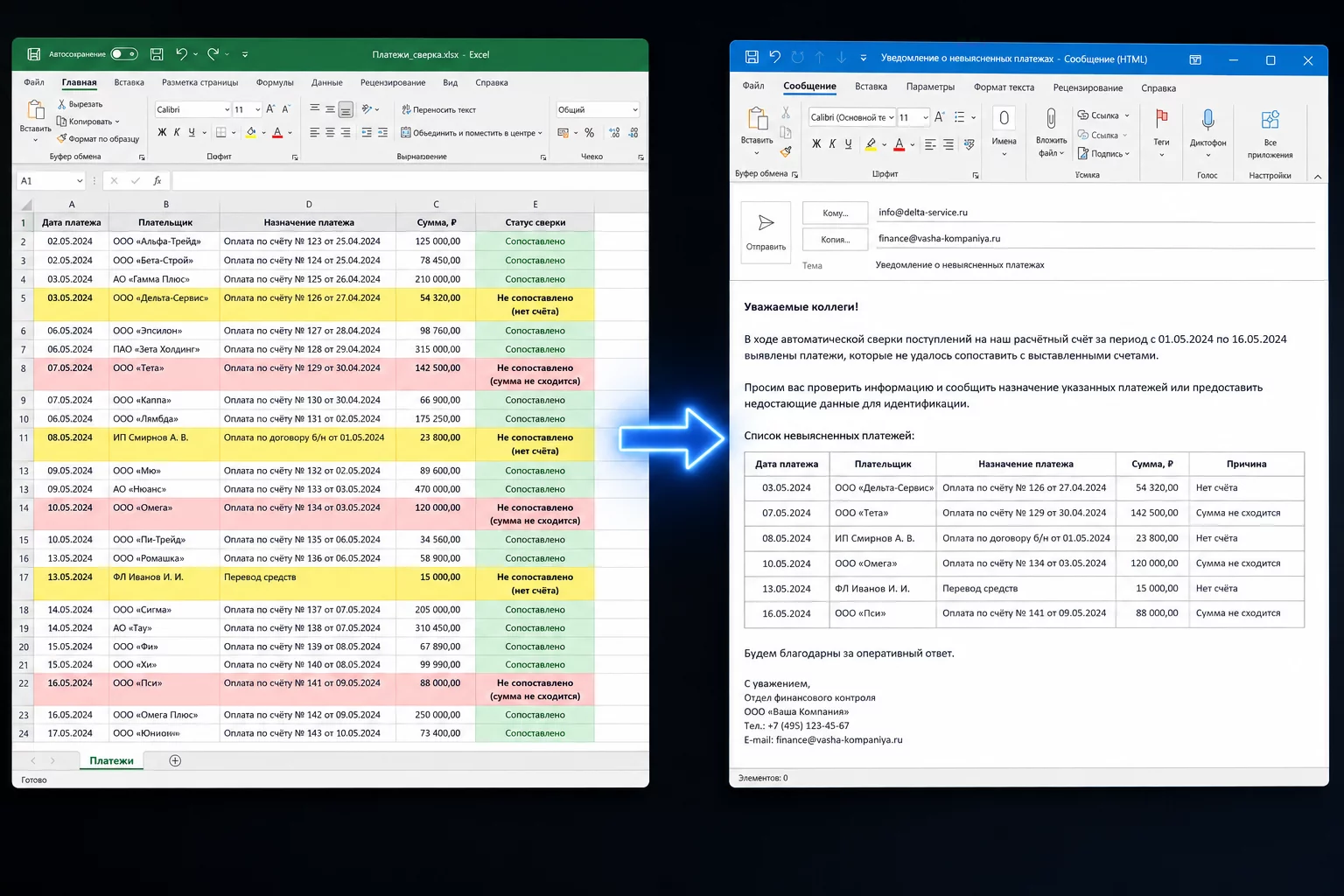The image size is (1344, 896).
Task: Click the Отправить send button
Action: click(x=766, y=231)
